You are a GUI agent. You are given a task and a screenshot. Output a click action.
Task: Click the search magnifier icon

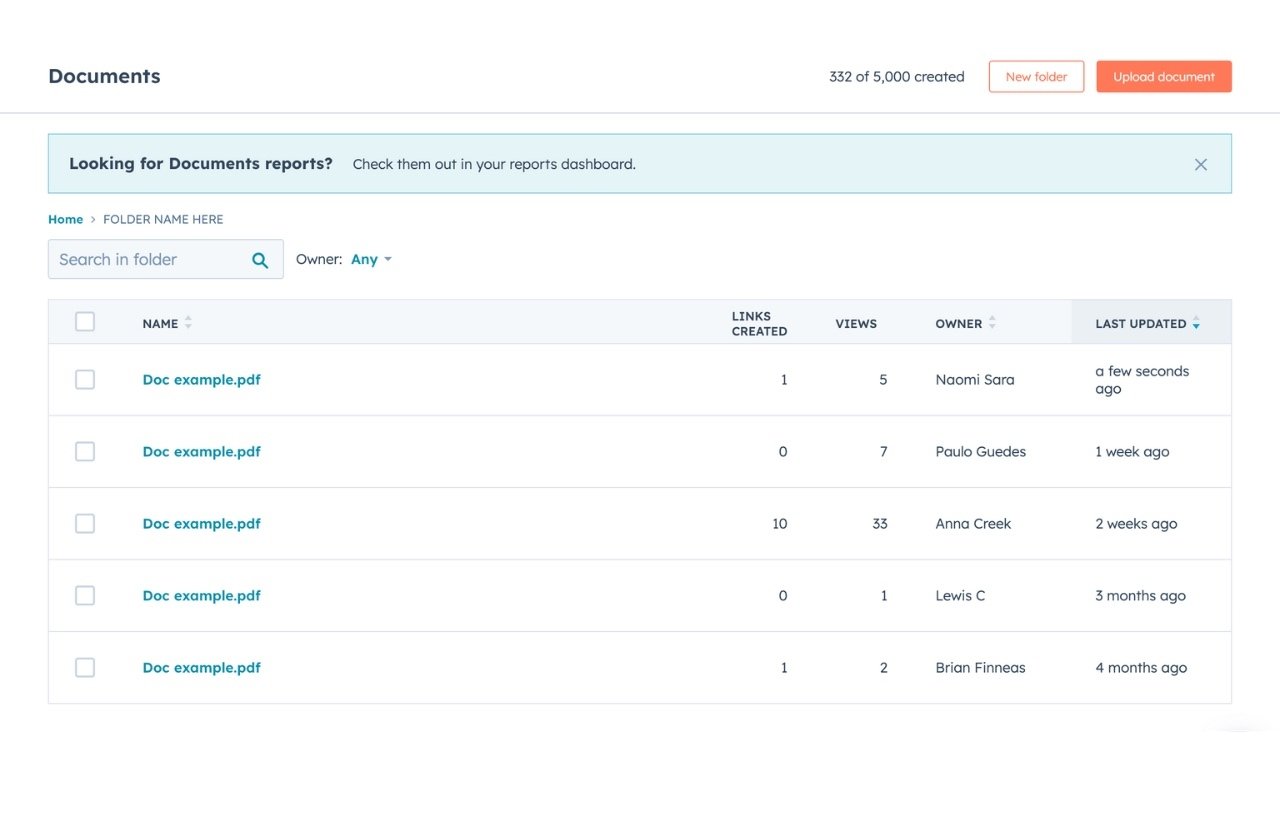(260, 259)
